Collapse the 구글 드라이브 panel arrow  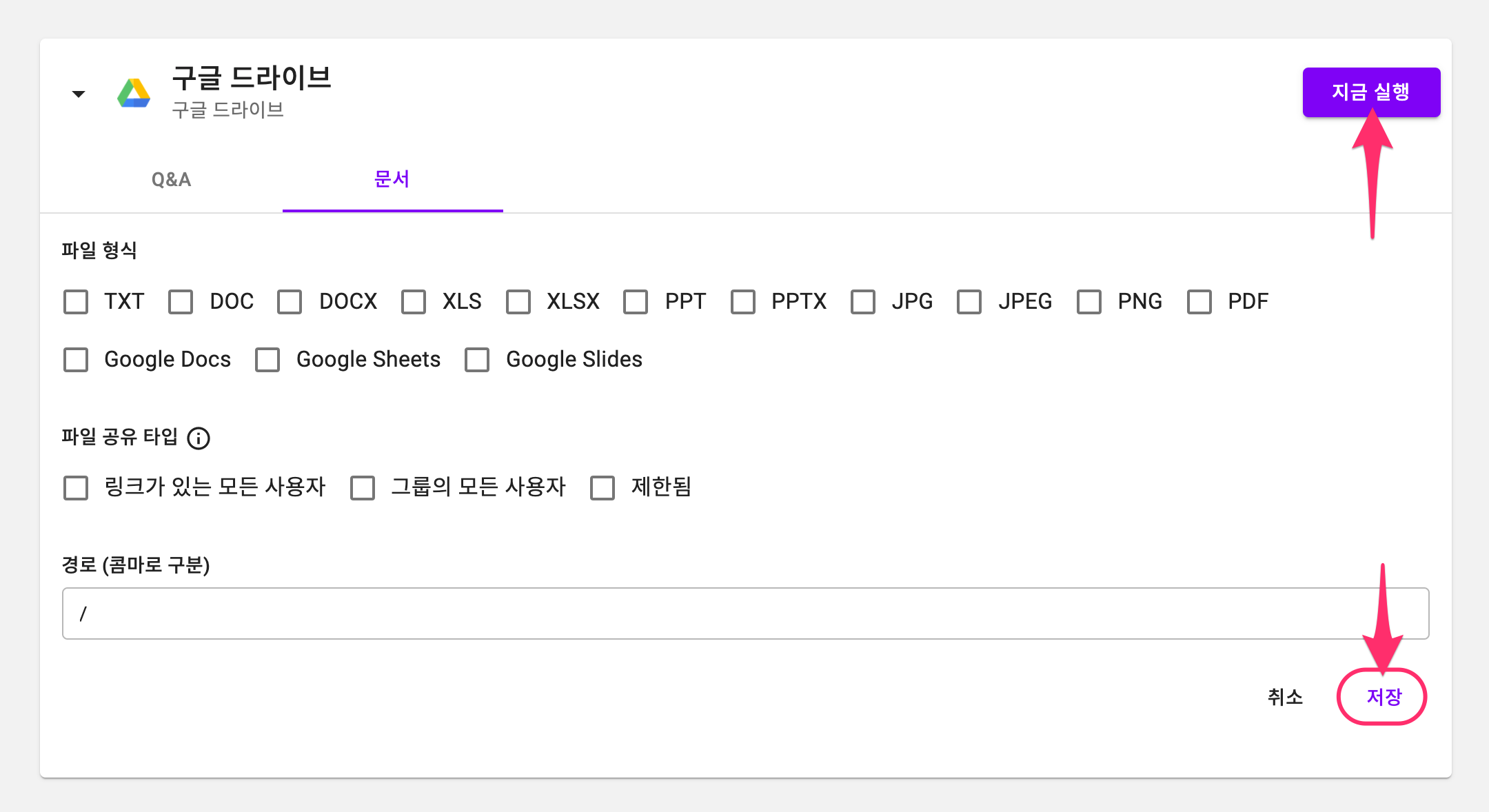[x=79, y=94]
